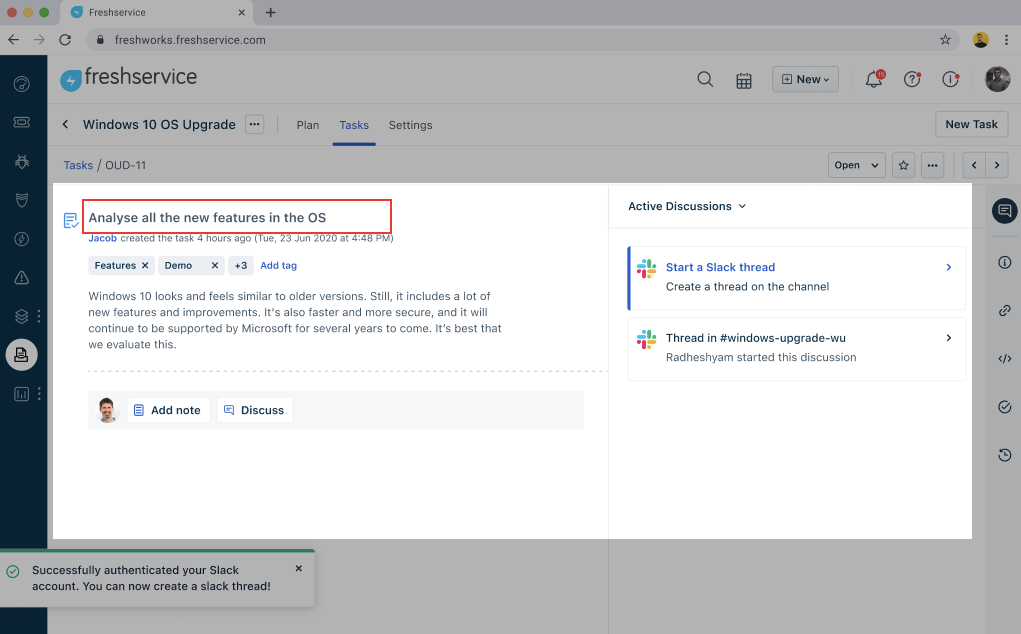Open the reports chart icon in sidebar
The width and height of the screenshot is (1021, 634).
point(21,394)
